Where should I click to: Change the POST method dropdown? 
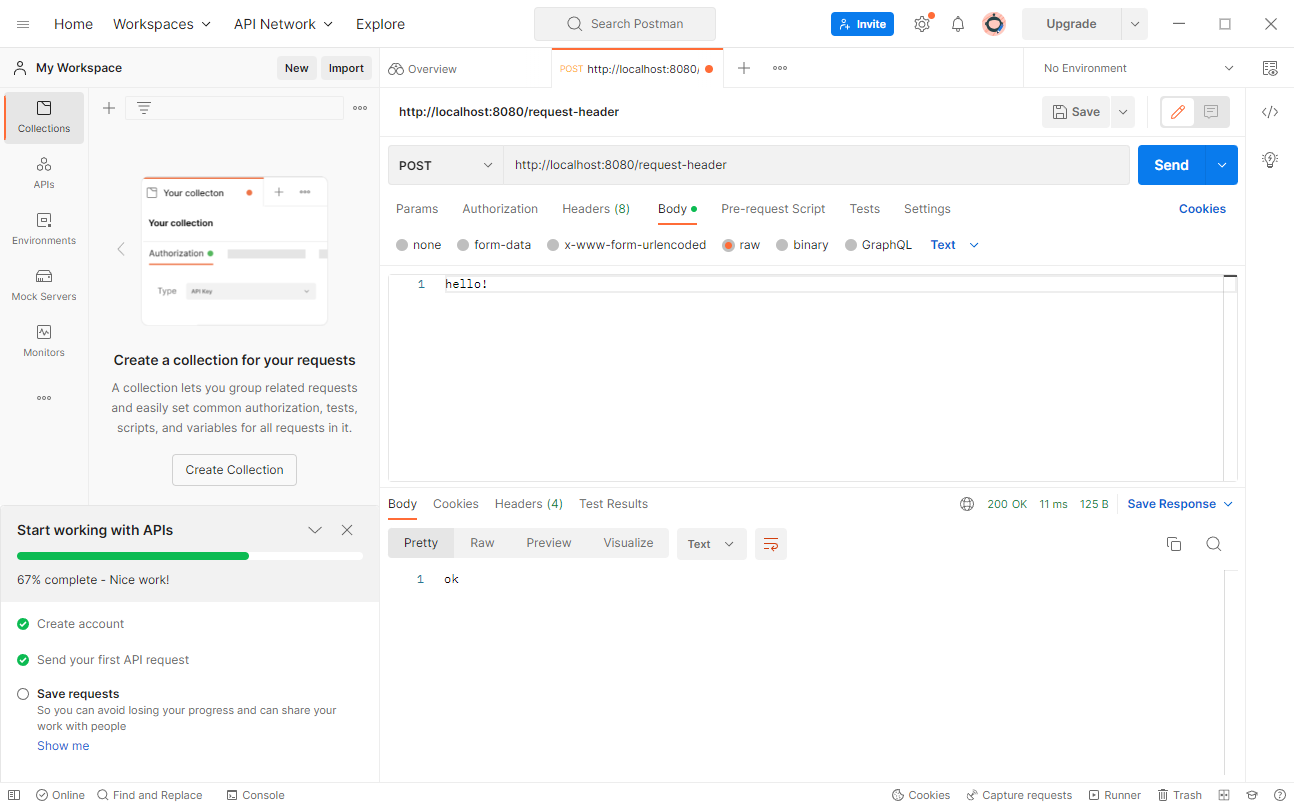click(x=446, y=165)
